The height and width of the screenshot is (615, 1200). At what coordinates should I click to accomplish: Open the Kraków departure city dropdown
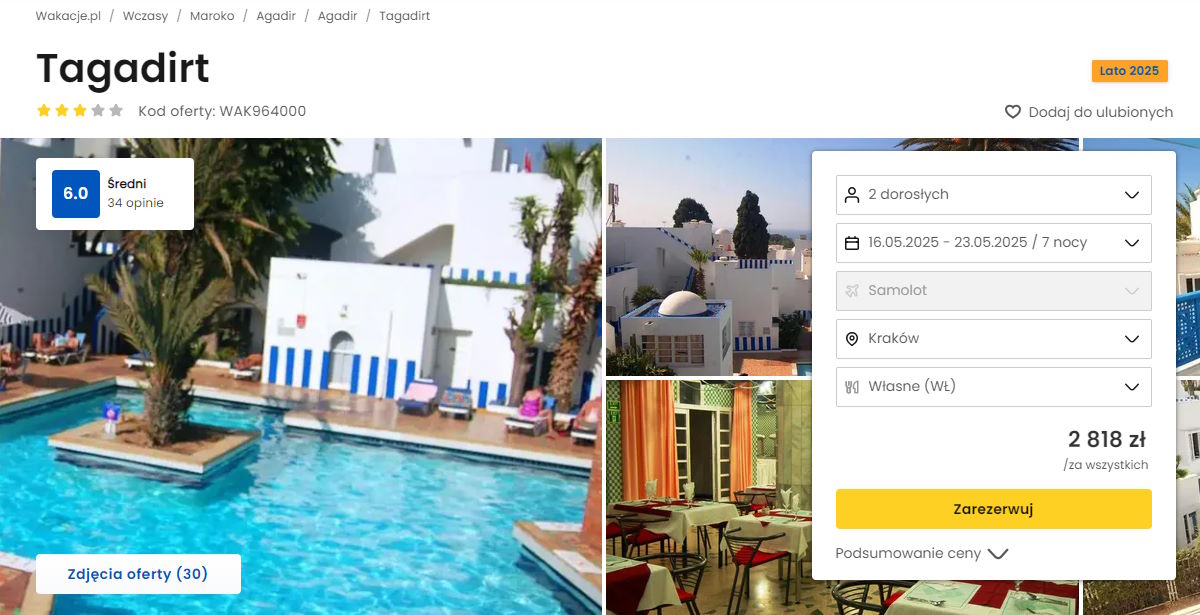994,339
